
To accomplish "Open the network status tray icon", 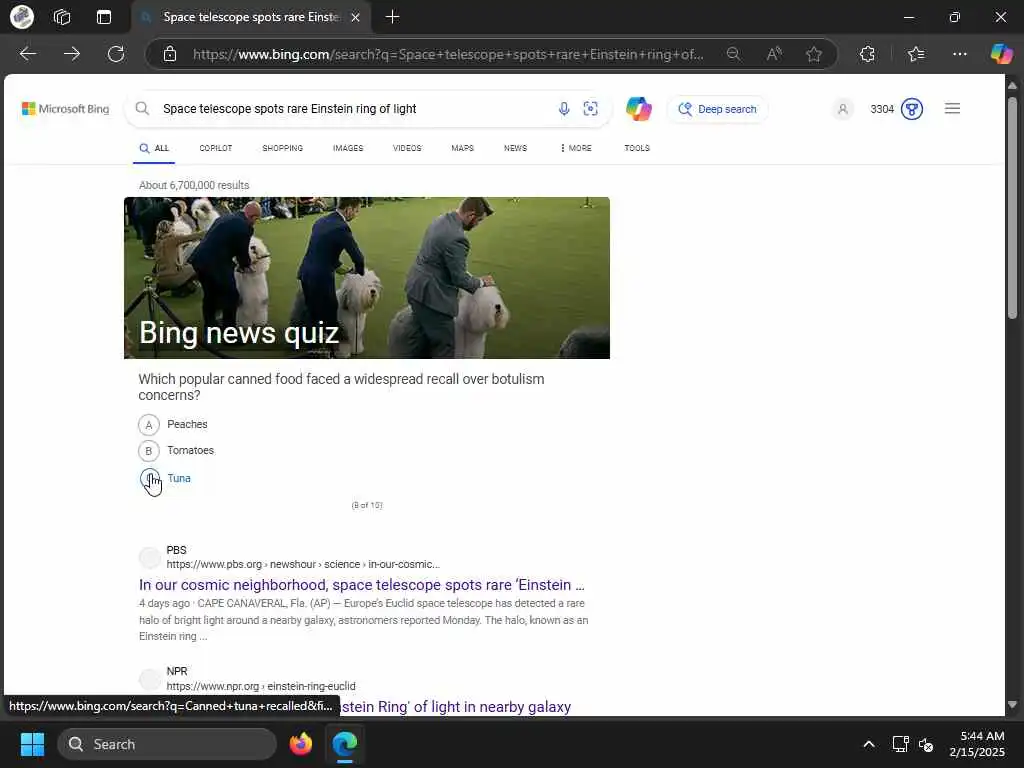I will pos(900,744).
